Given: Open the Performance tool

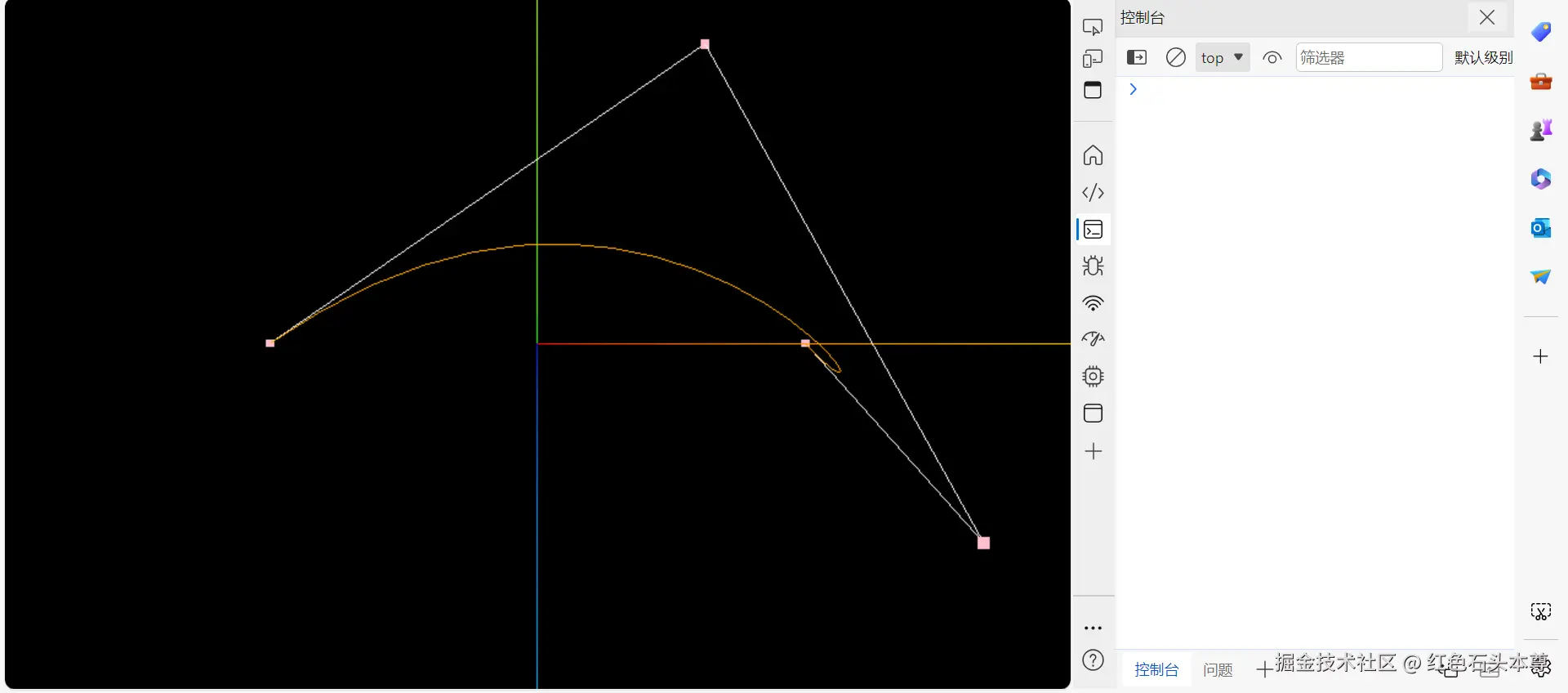Looking at the screenshot, I should tap(1093, 339).
